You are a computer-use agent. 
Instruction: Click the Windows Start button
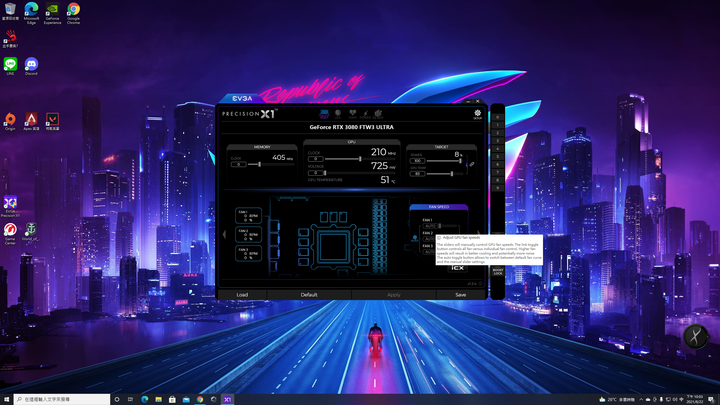pyautogui.click(x=6, y=399)
